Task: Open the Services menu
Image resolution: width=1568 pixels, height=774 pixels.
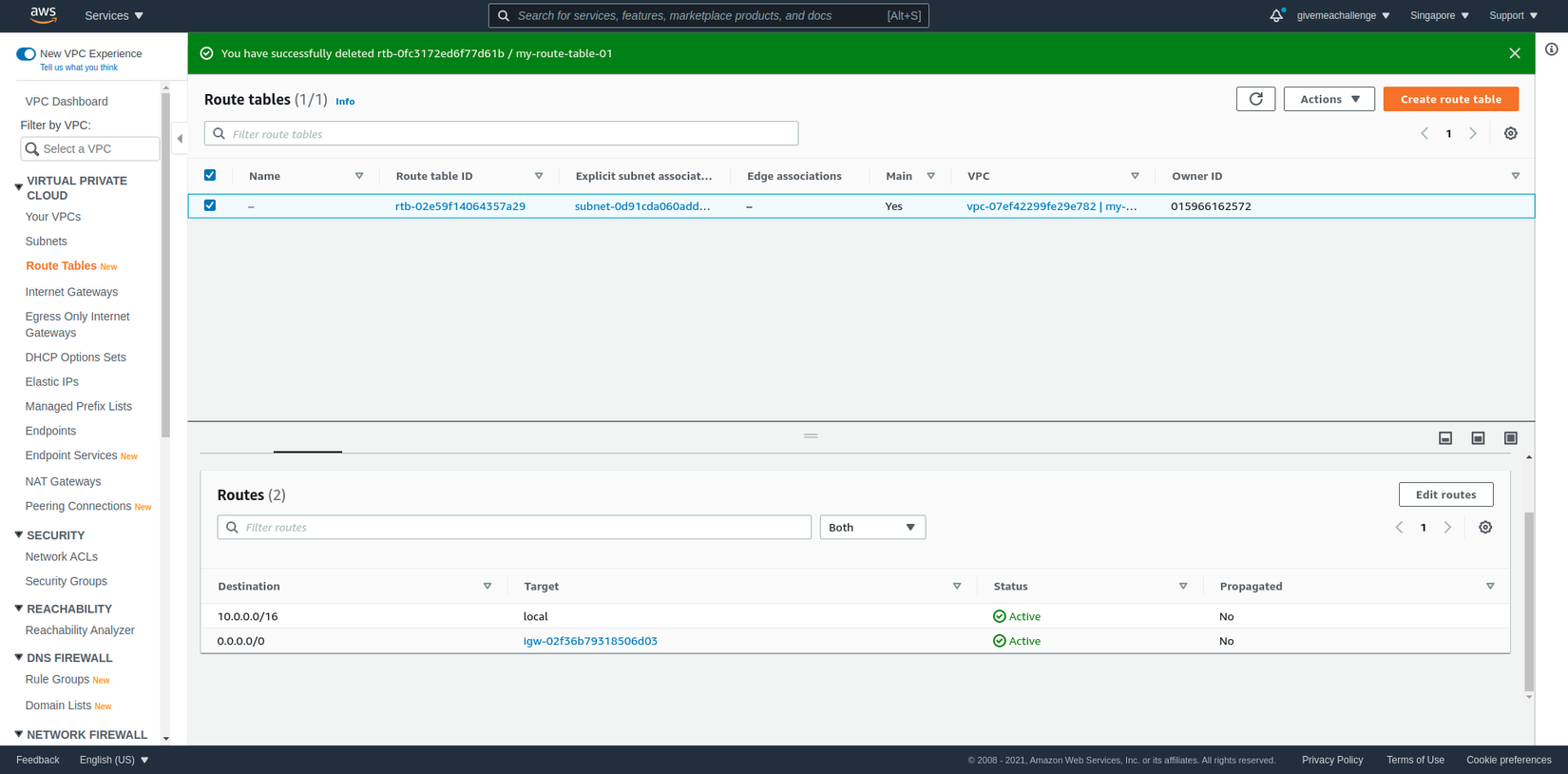Action: coord(114,15)
